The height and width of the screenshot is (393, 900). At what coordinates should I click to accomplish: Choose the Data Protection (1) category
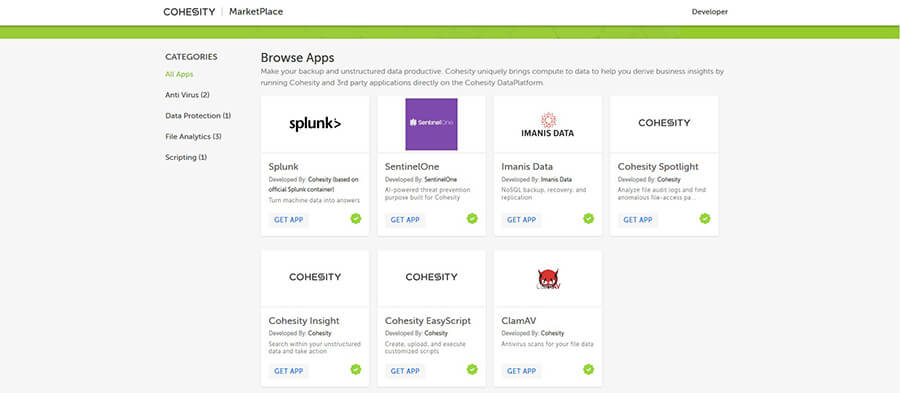198,115
